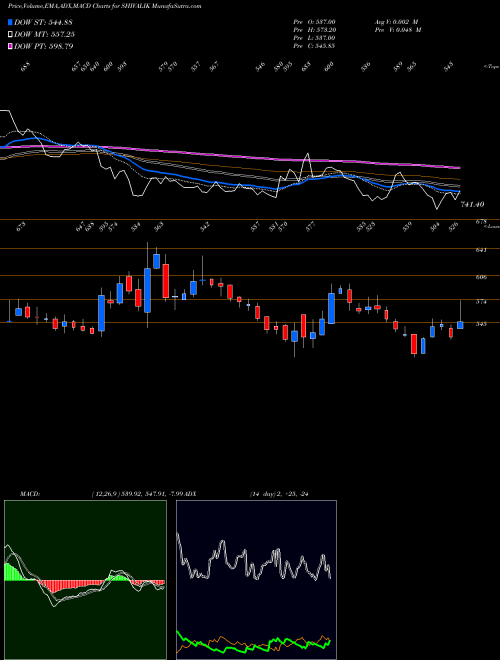Click the 545 price axis label
The image size is (500, 660).
(481, 324)
